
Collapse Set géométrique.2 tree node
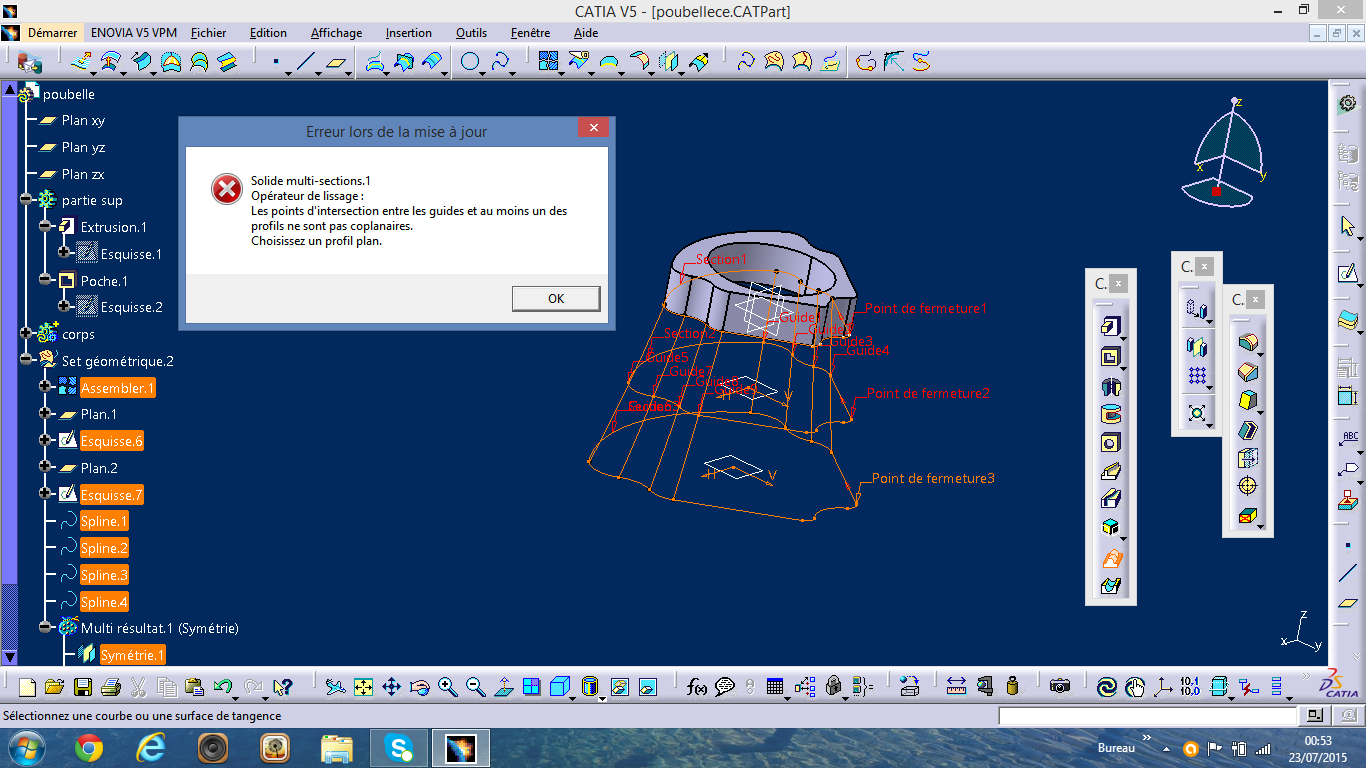point(26,360)
